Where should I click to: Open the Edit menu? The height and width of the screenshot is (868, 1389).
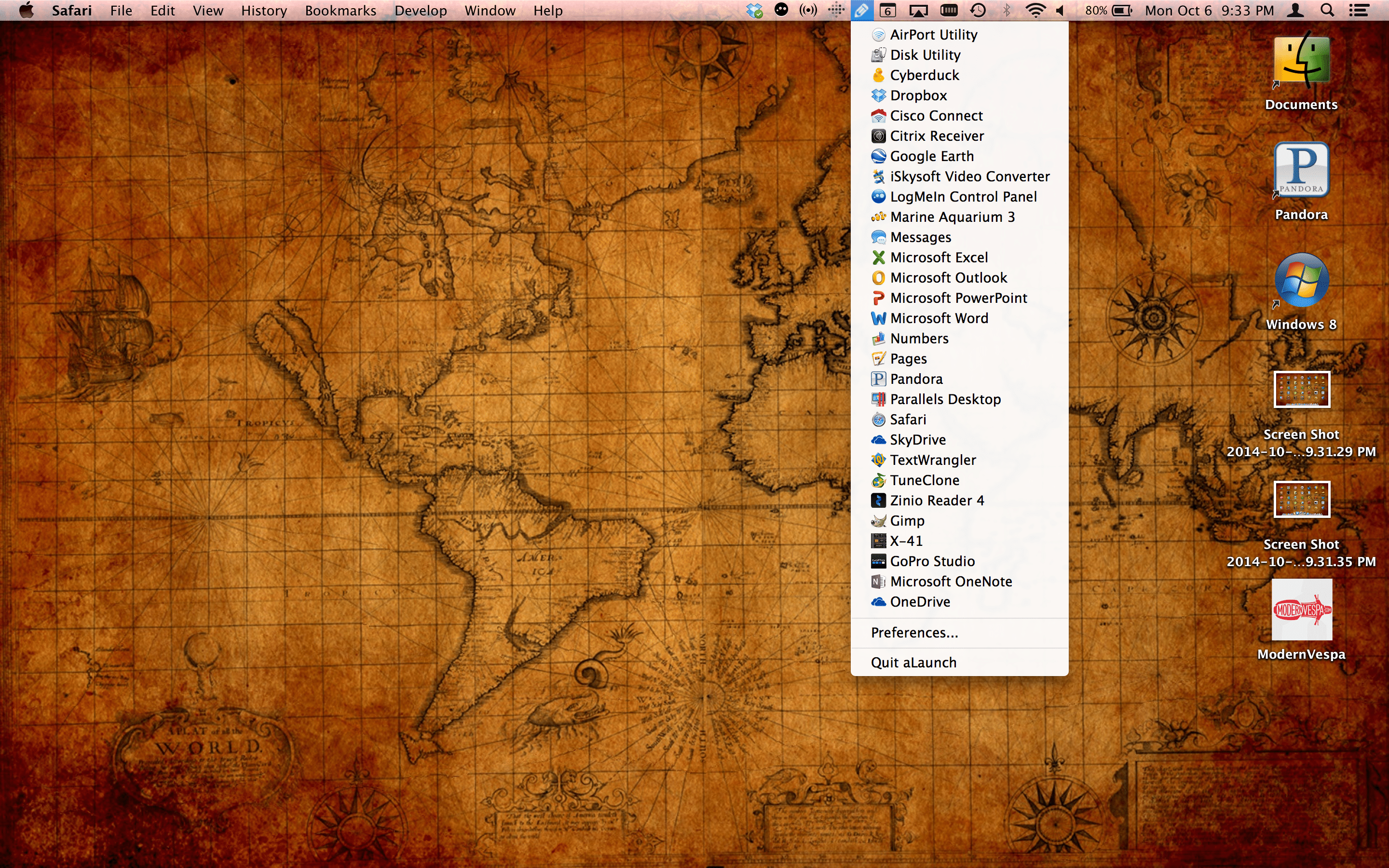click(x=163, y=10)
